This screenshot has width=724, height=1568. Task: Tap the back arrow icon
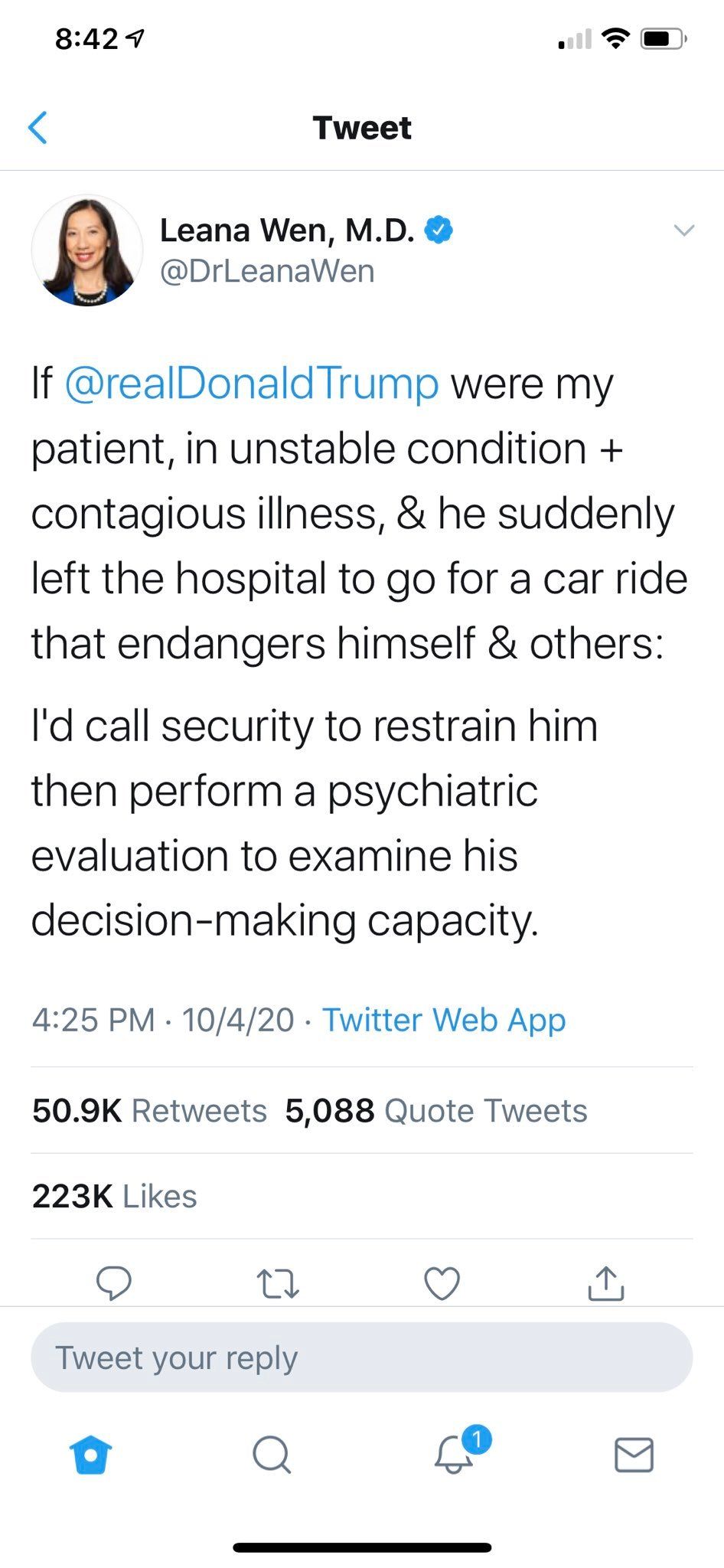(38, 127)
